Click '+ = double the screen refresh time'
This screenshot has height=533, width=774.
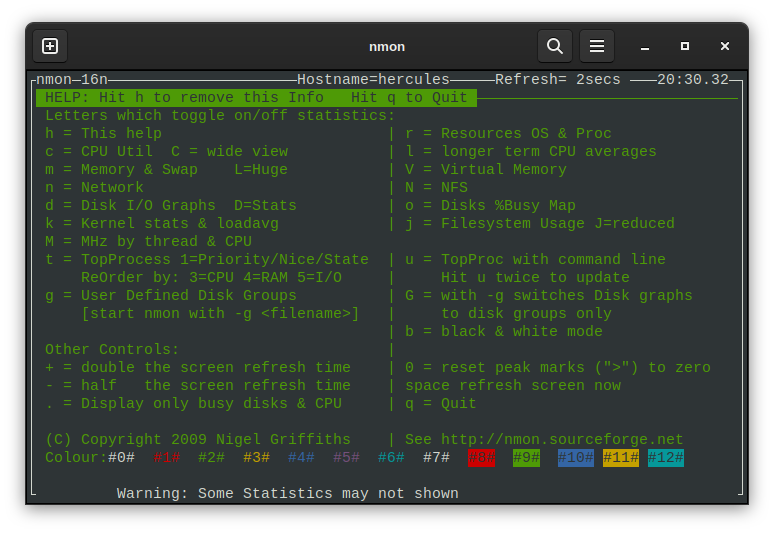coord(197,368)
